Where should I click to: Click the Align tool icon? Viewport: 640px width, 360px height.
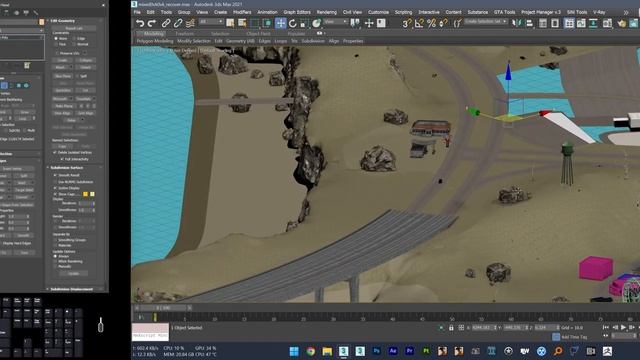click(x=529, y=23)
